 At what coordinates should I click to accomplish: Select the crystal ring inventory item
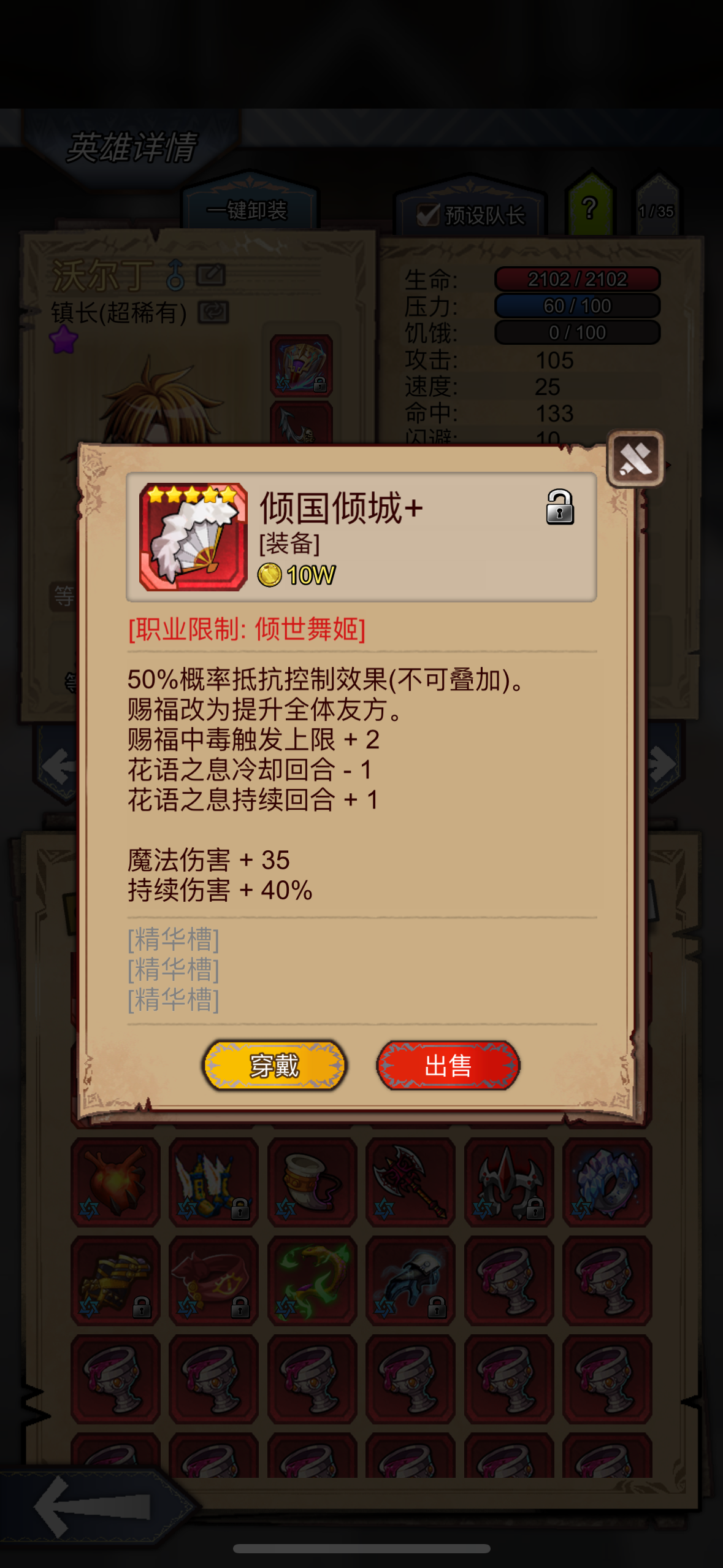[607, 1182]
